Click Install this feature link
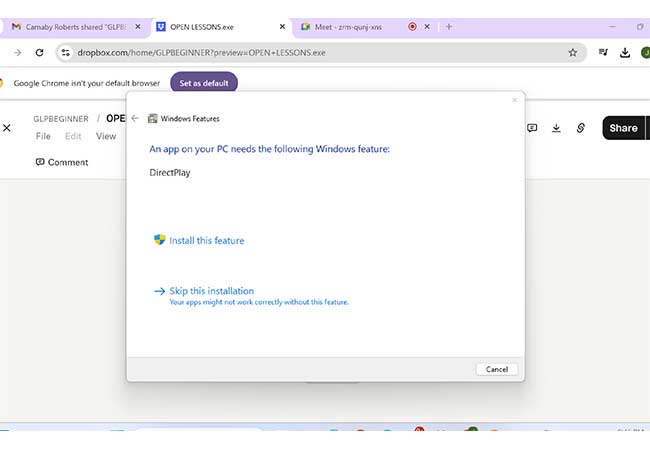This screenshot has height=450, width=650. pyautogui.click(x=206, y=240)
